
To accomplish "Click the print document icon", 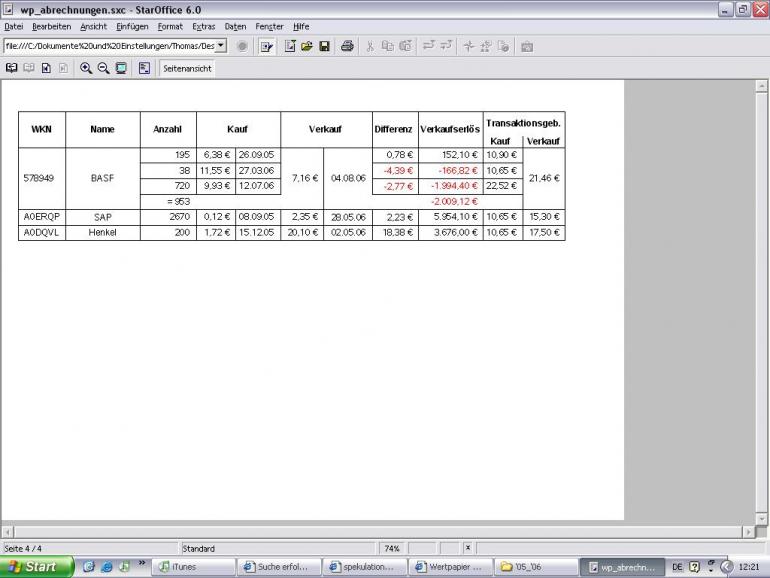I will (x=347, y=46).
